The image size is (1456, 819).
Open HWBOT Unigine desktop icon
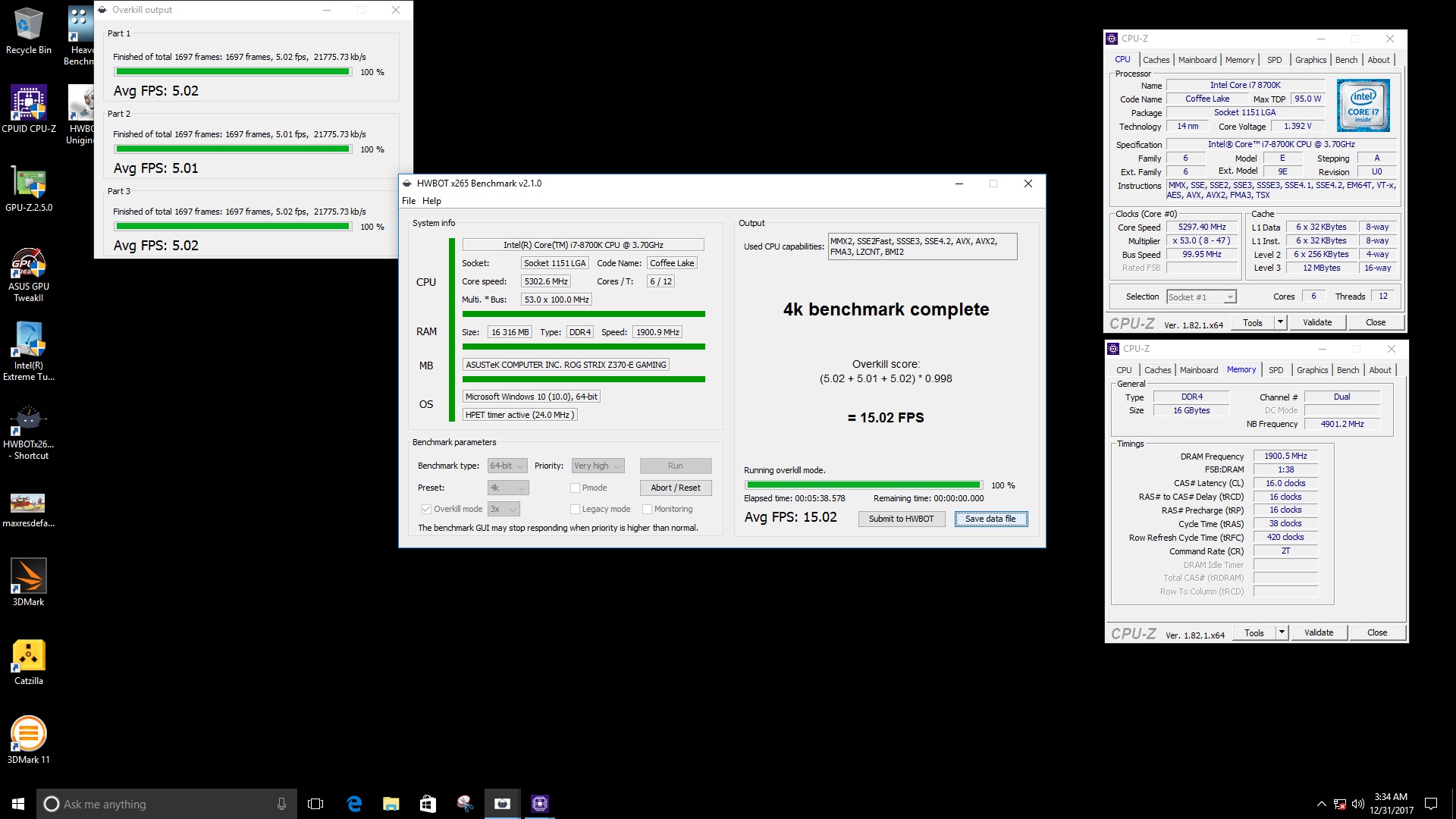coord(80,114)
